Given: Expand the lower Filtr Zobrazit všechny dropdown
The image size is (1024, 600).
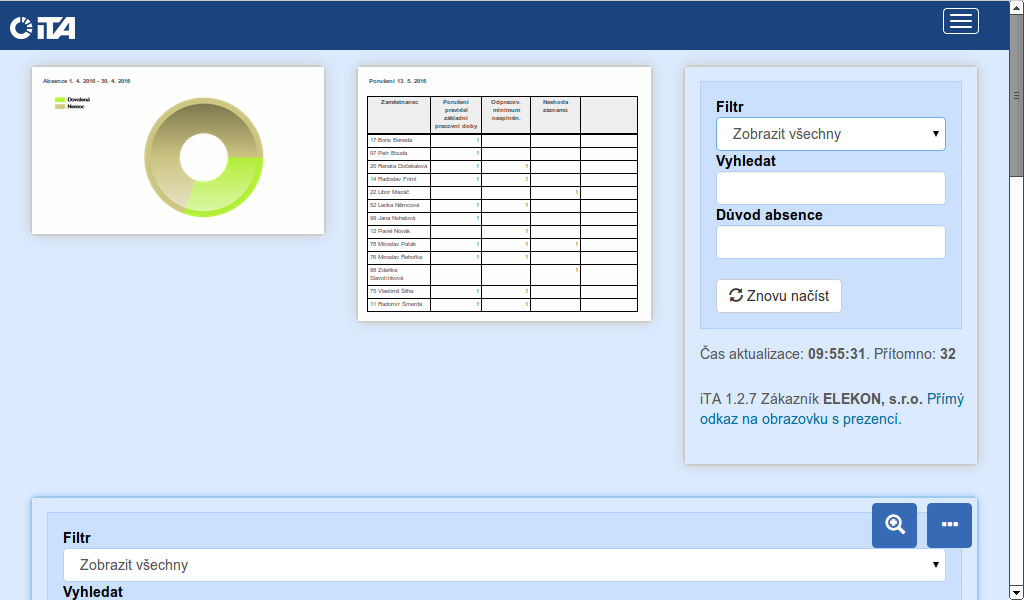Looking at the screenshot, I should [504, 565].
